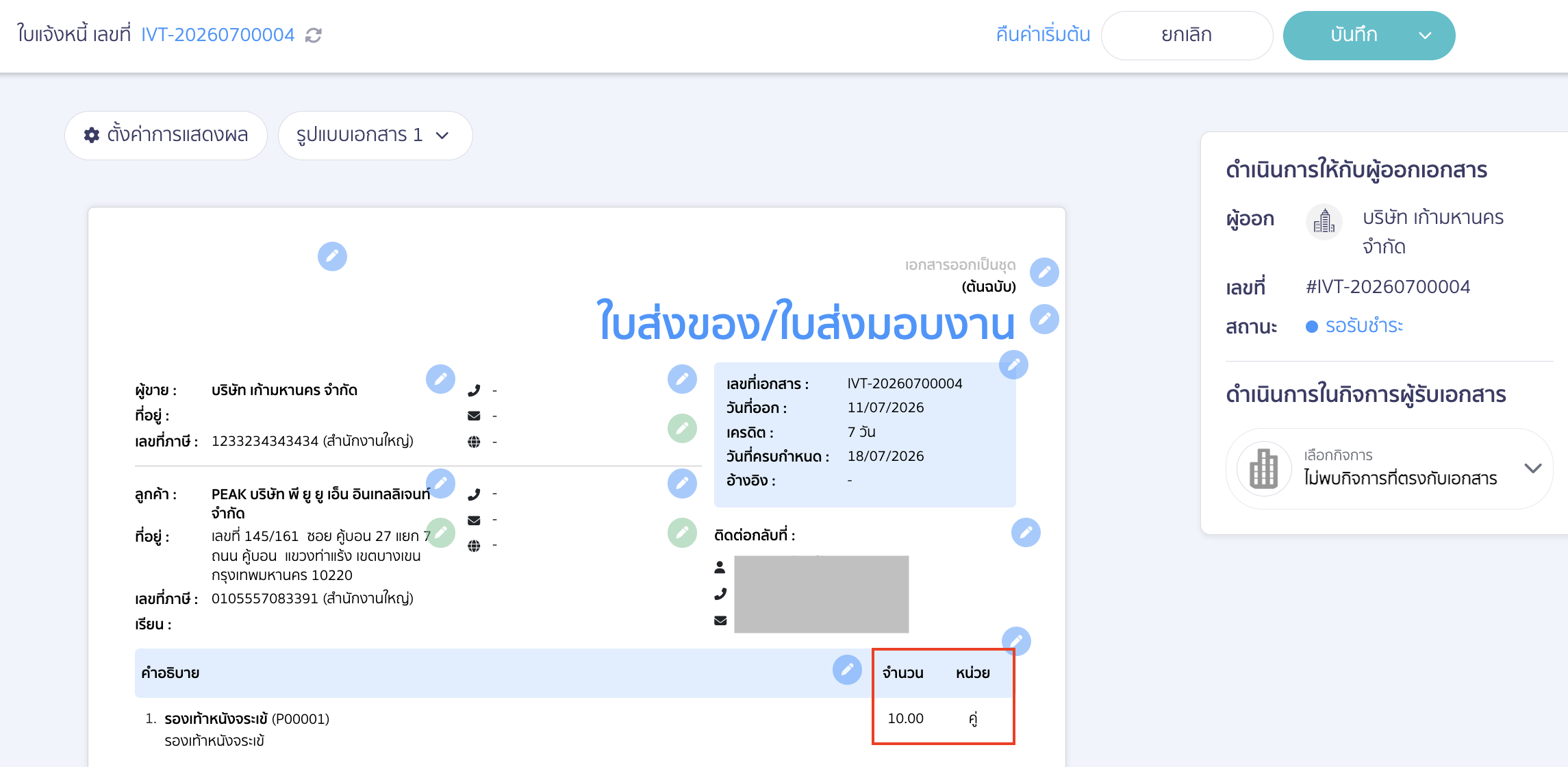Click seller website globe icon
1568x767 pixels.
tap(474, 442)
